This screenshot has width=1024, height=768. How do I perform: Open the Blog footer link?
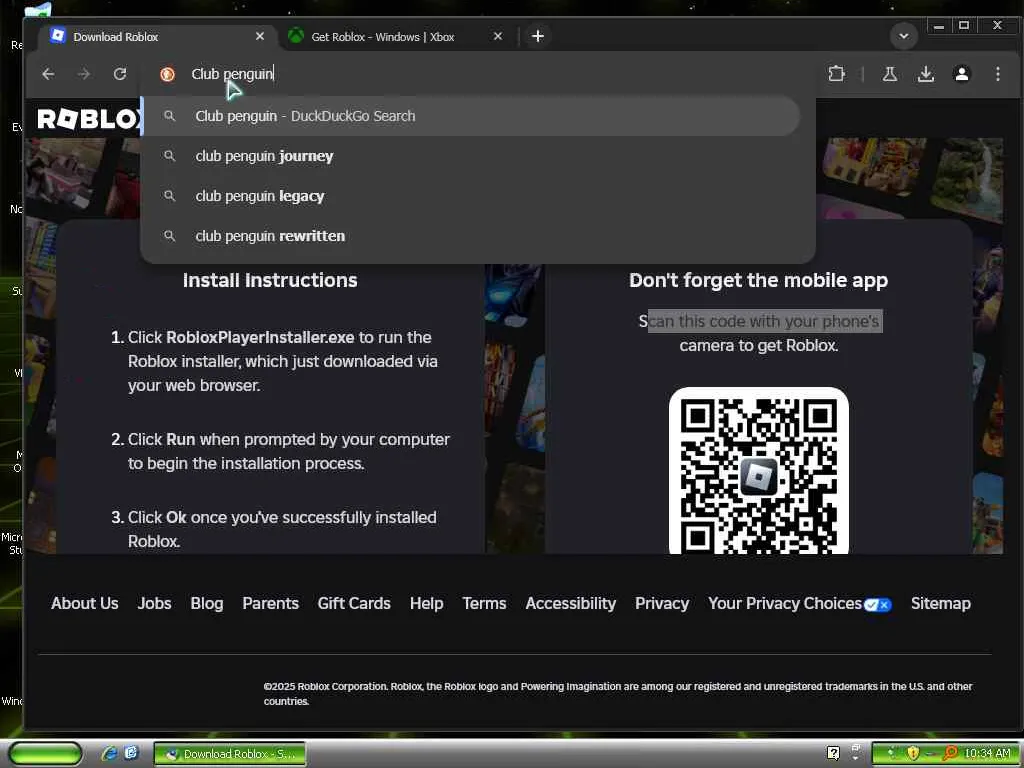tap(206, 603)
